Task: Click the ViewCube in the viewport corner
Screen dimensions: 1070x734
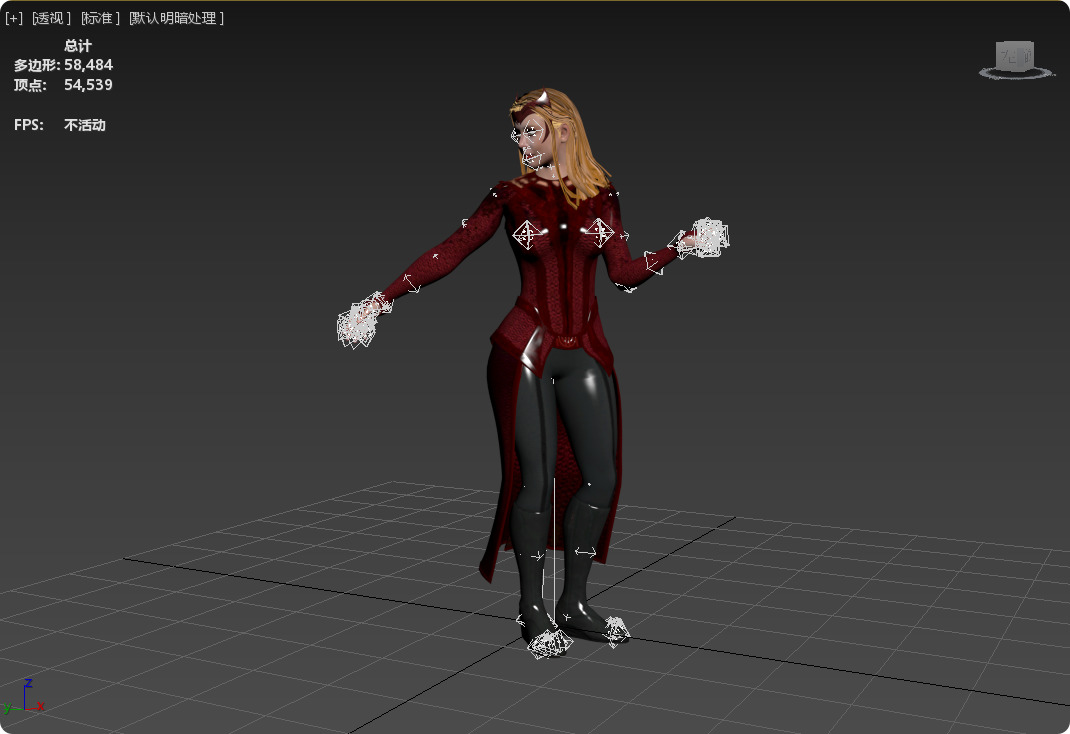Action: [1015, 55]
